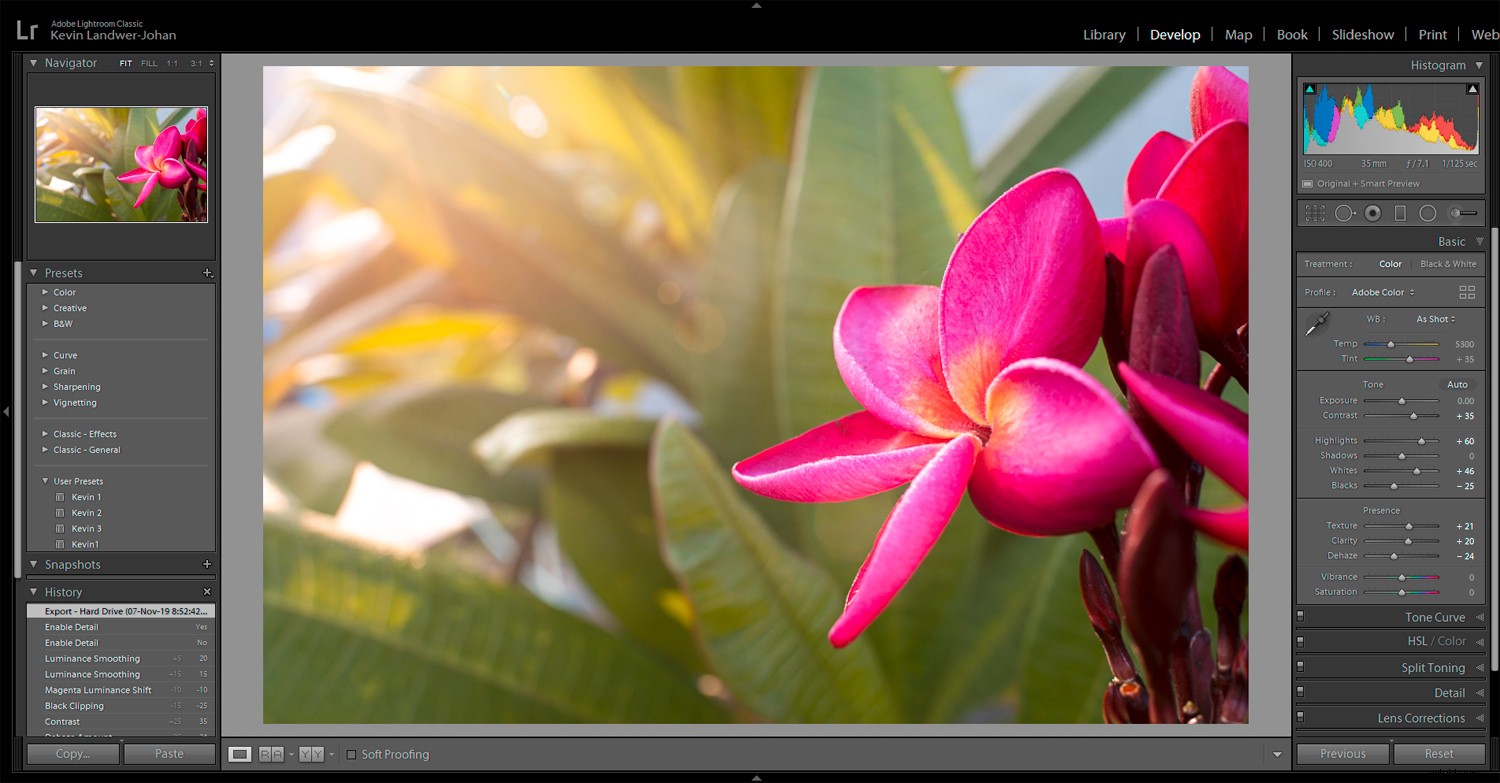Select the Crop Overlay tool
This screenshot has width=1500, height=783.
(1314, 212)
